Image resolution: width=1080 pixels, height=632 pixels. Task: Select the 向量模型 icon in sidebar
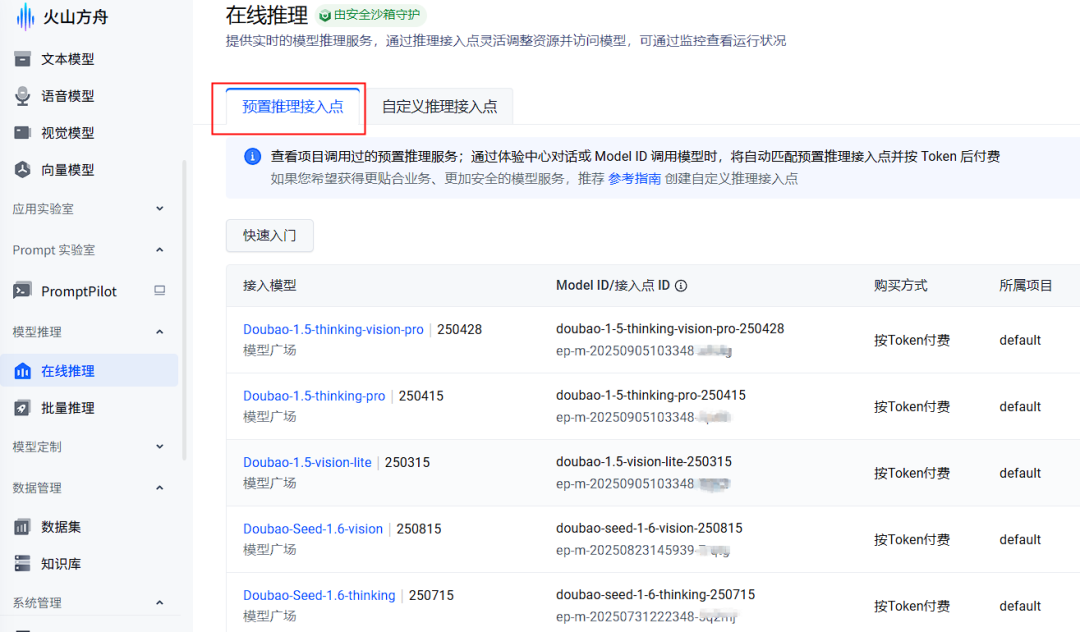click(x=22, y=170)
